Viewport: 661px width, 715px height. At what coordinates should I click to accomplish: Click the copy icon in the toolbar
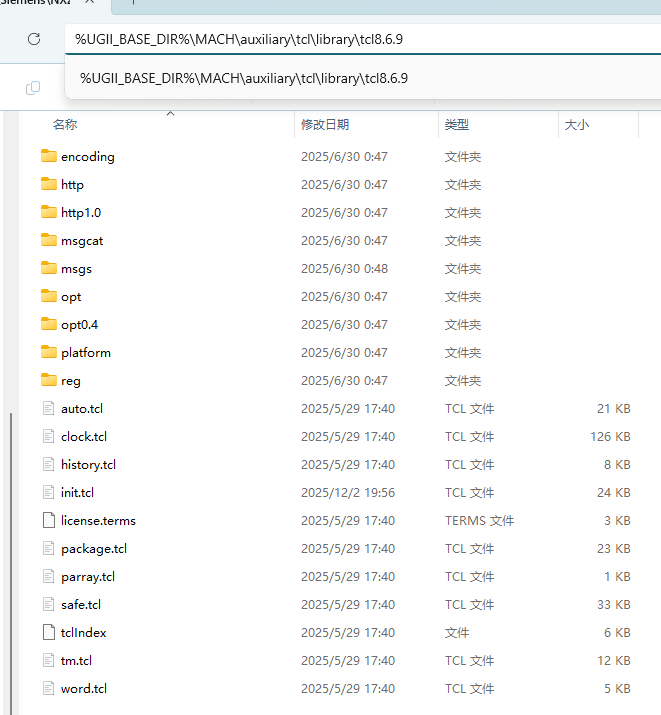(x=33, y=88)
